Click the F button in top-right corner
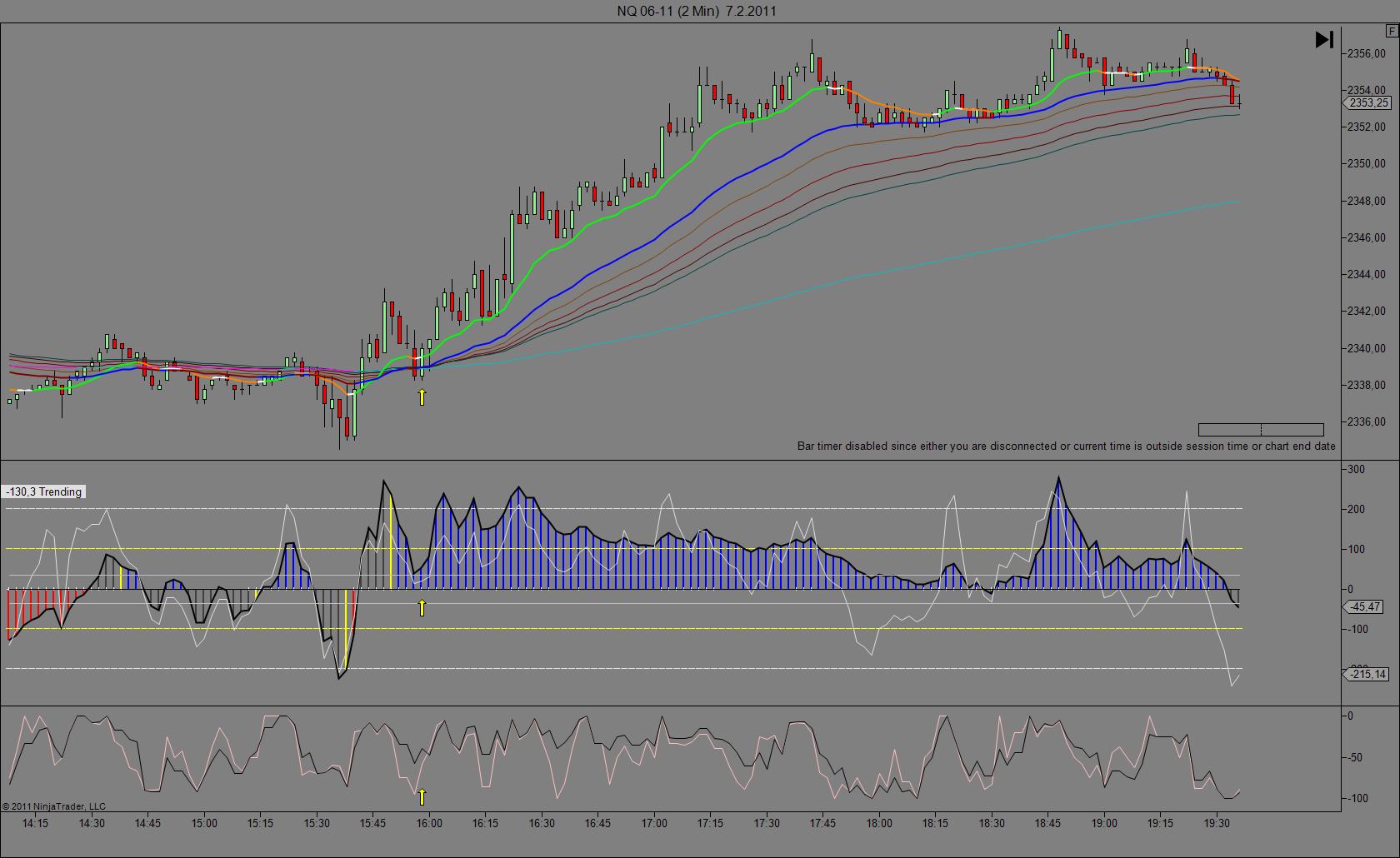This screenshot has width=1400, height=858. point(1392,31)
